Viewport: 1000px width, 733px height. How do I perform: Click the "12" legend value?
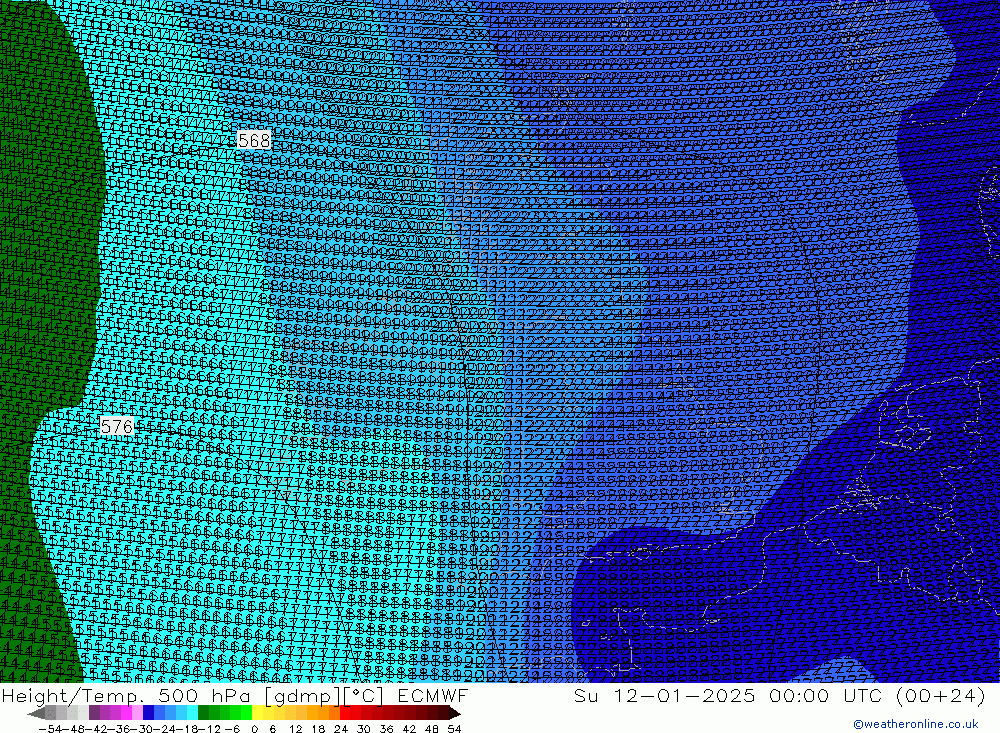[x=296, y=729]
